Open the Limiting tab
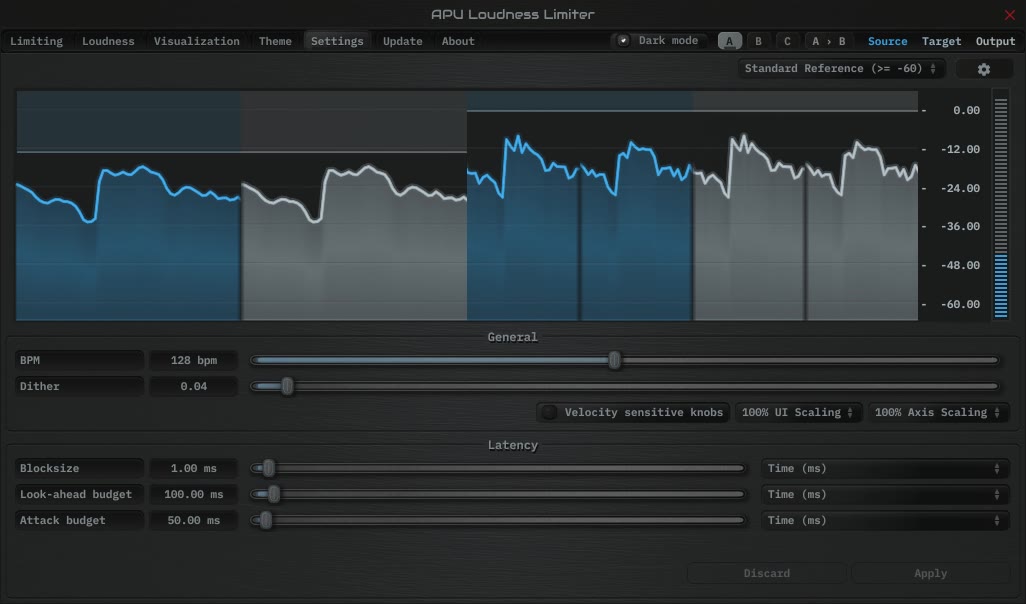This screenshot has width=1026, height=604. click(x=37, y=41)
